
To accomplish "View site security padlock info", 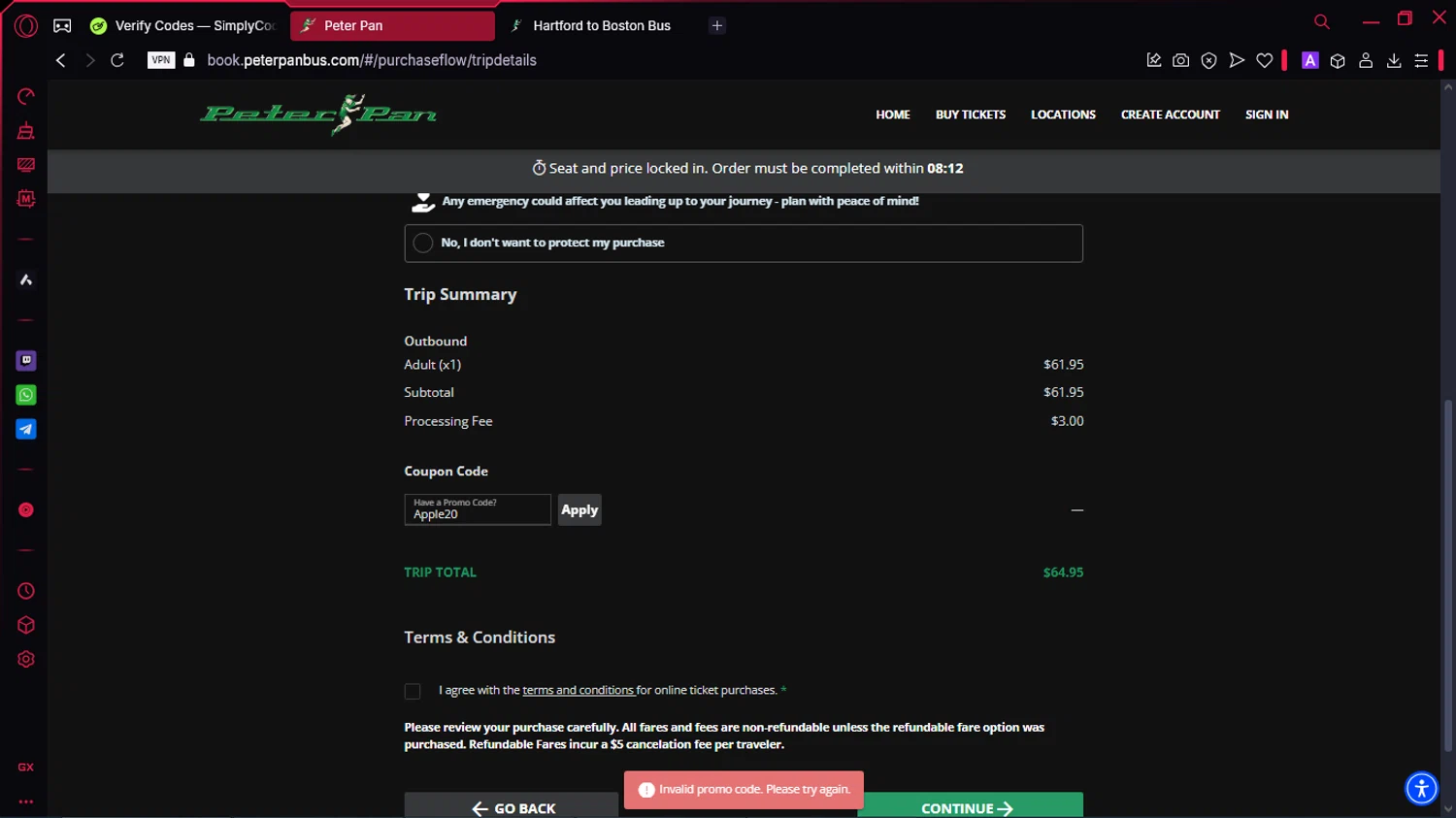I will (x=189, y=60).
